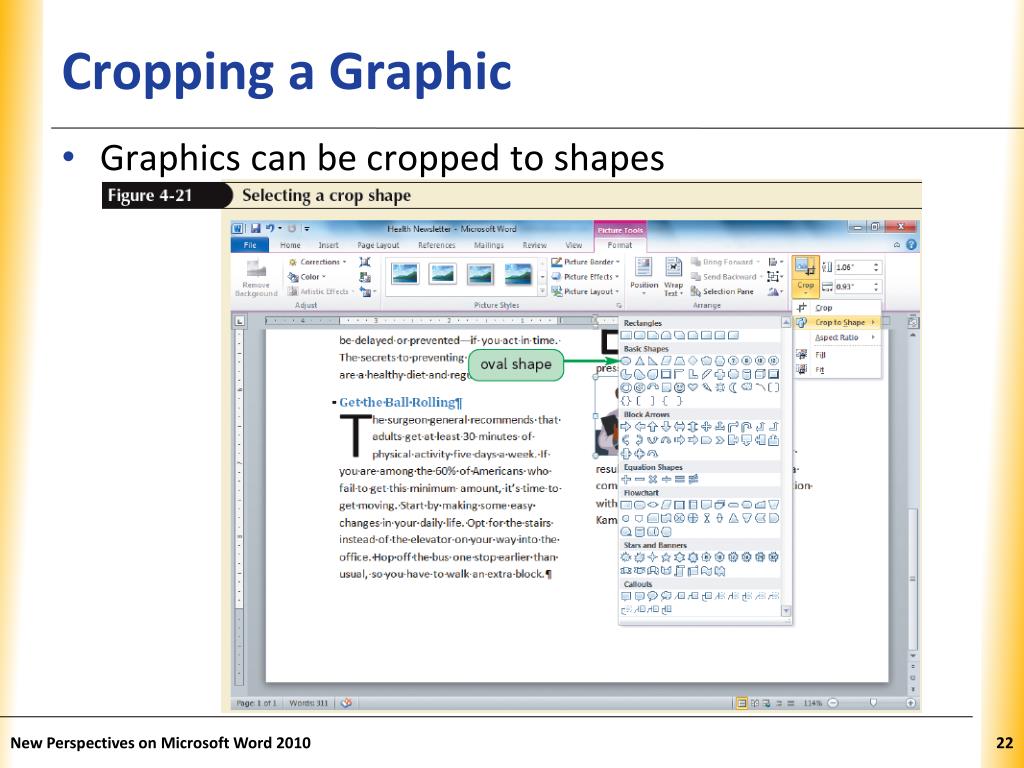Click the 'Get the Ball Rolling' heading
Viewport: 1024px width, 768px height.
[400, 402]
